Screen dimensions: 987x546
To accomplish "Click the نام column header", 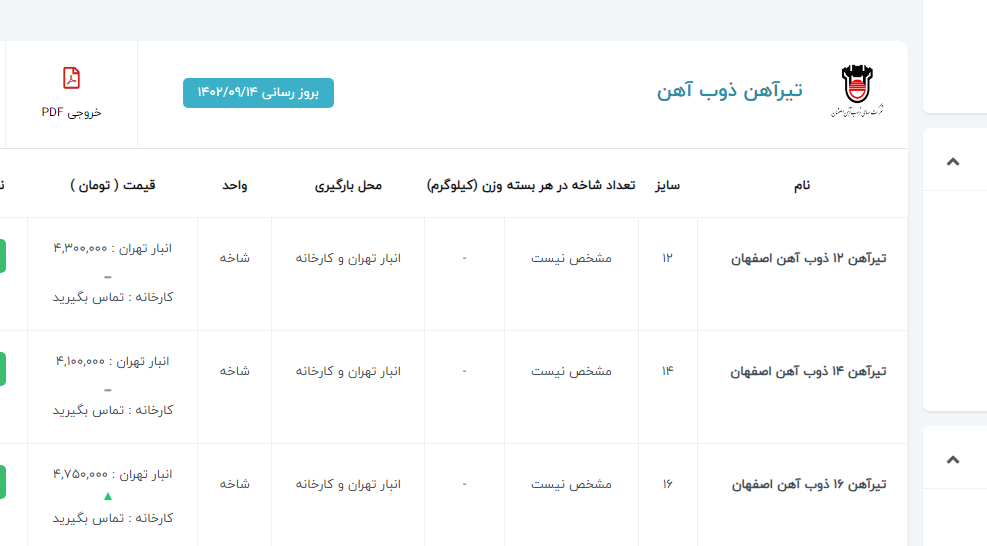I will click(x=802, y=185).
